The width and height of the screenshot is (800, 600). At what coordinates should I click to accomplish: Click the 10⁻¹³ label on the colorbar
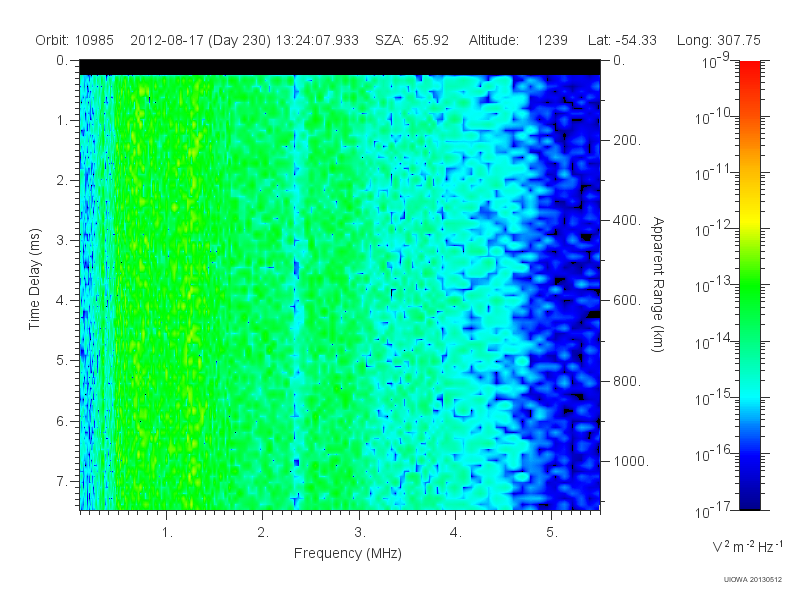tap(715, 285)
